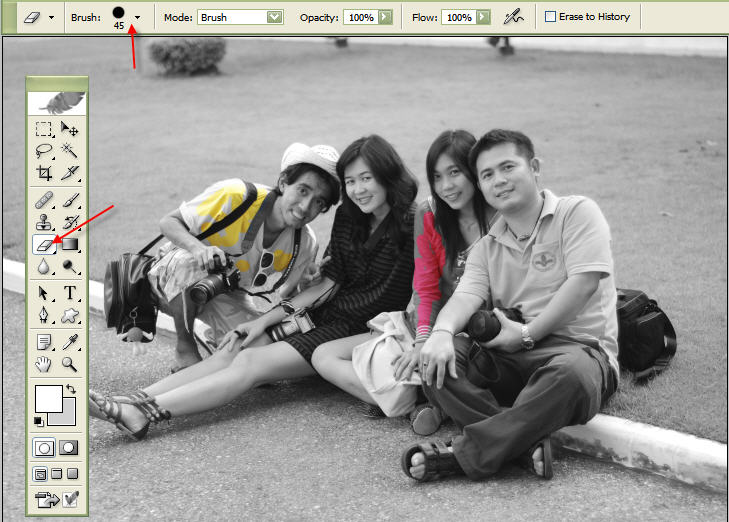729x522 pixels.
Task: Click the Opacity 100% input field
Action: coord(361,17)
